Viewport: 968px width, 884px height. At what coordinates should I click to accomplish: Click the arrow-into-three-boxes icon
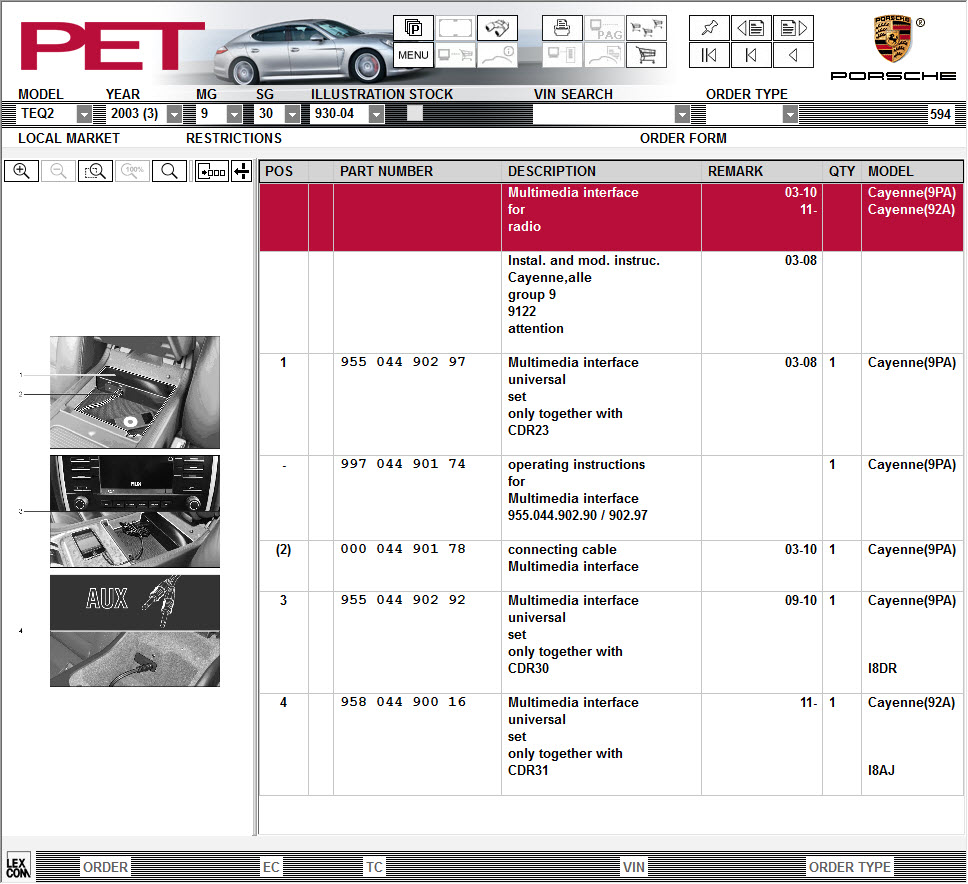(x=212, y=171)
